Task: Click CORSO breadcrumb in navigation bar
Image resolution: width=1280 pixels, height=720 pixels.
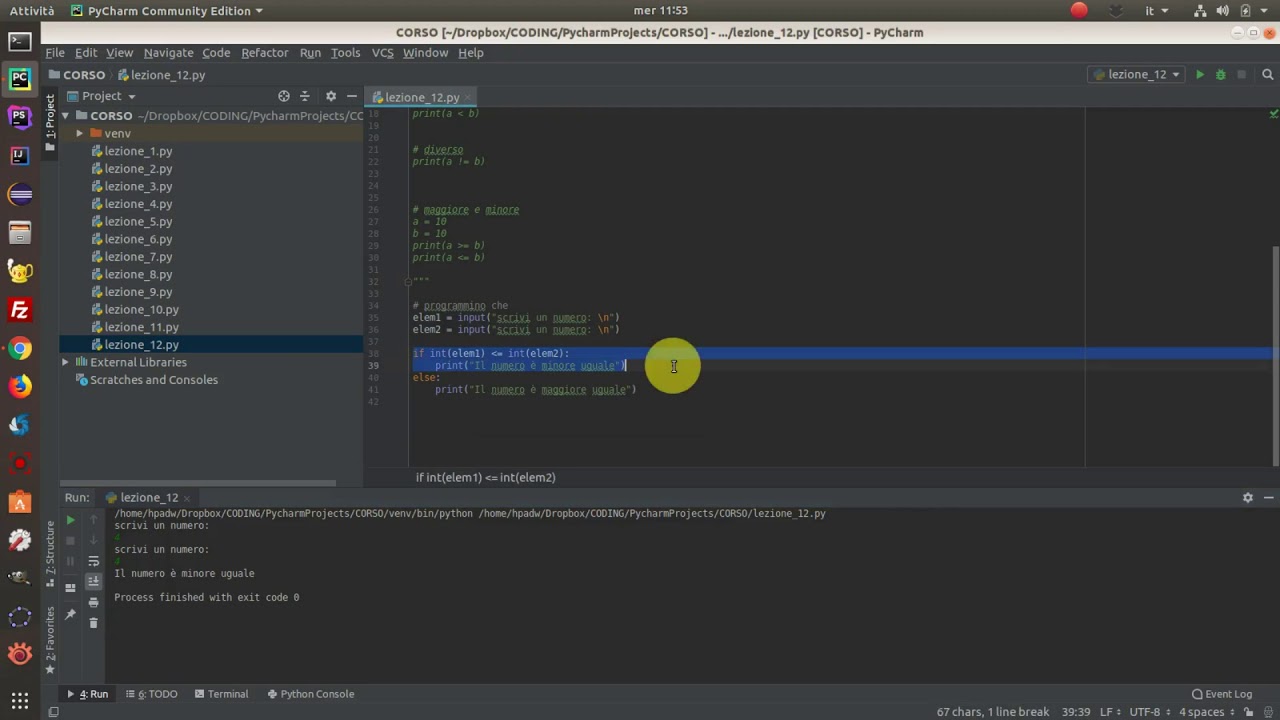Action: click(75, 75)
